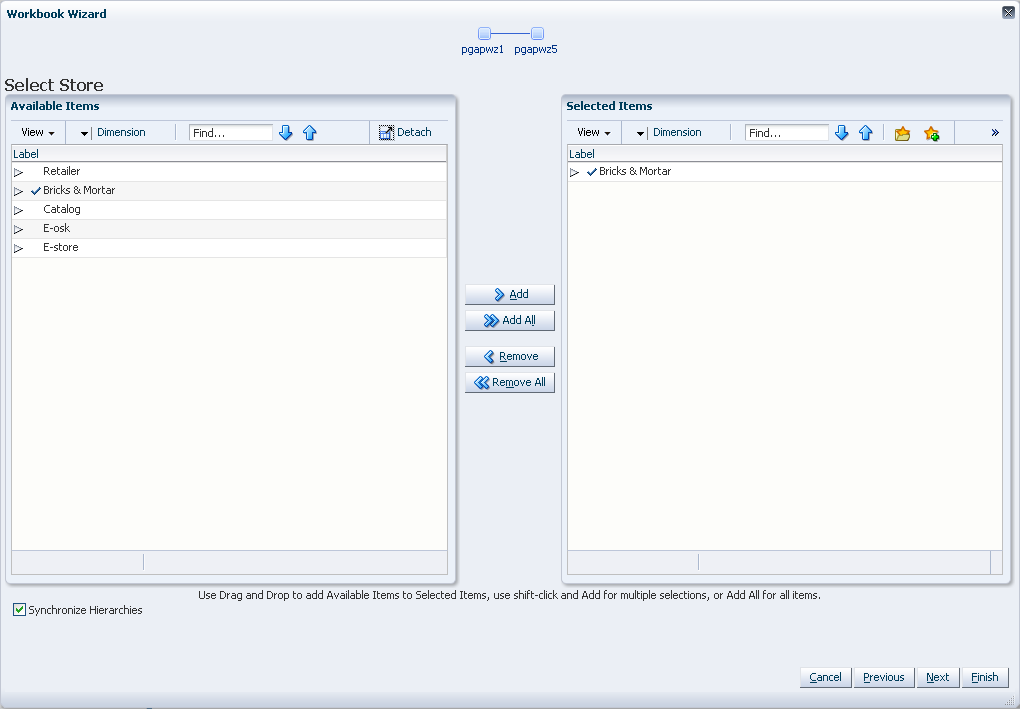
Task: Click the Remove button
Action: [510, 356]
